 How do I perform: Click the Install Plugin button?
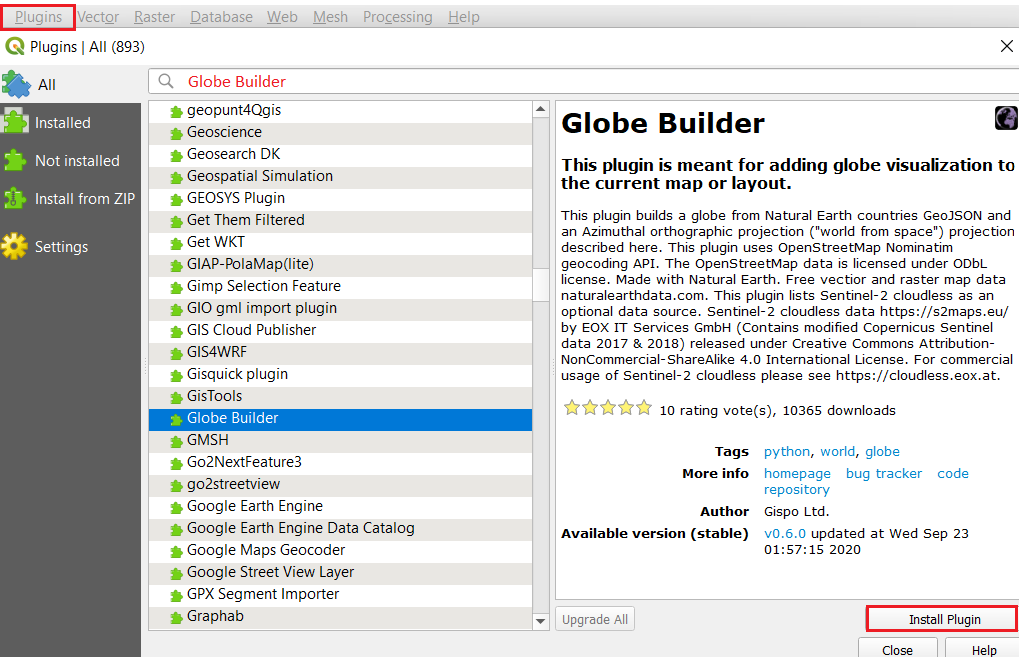942,619
